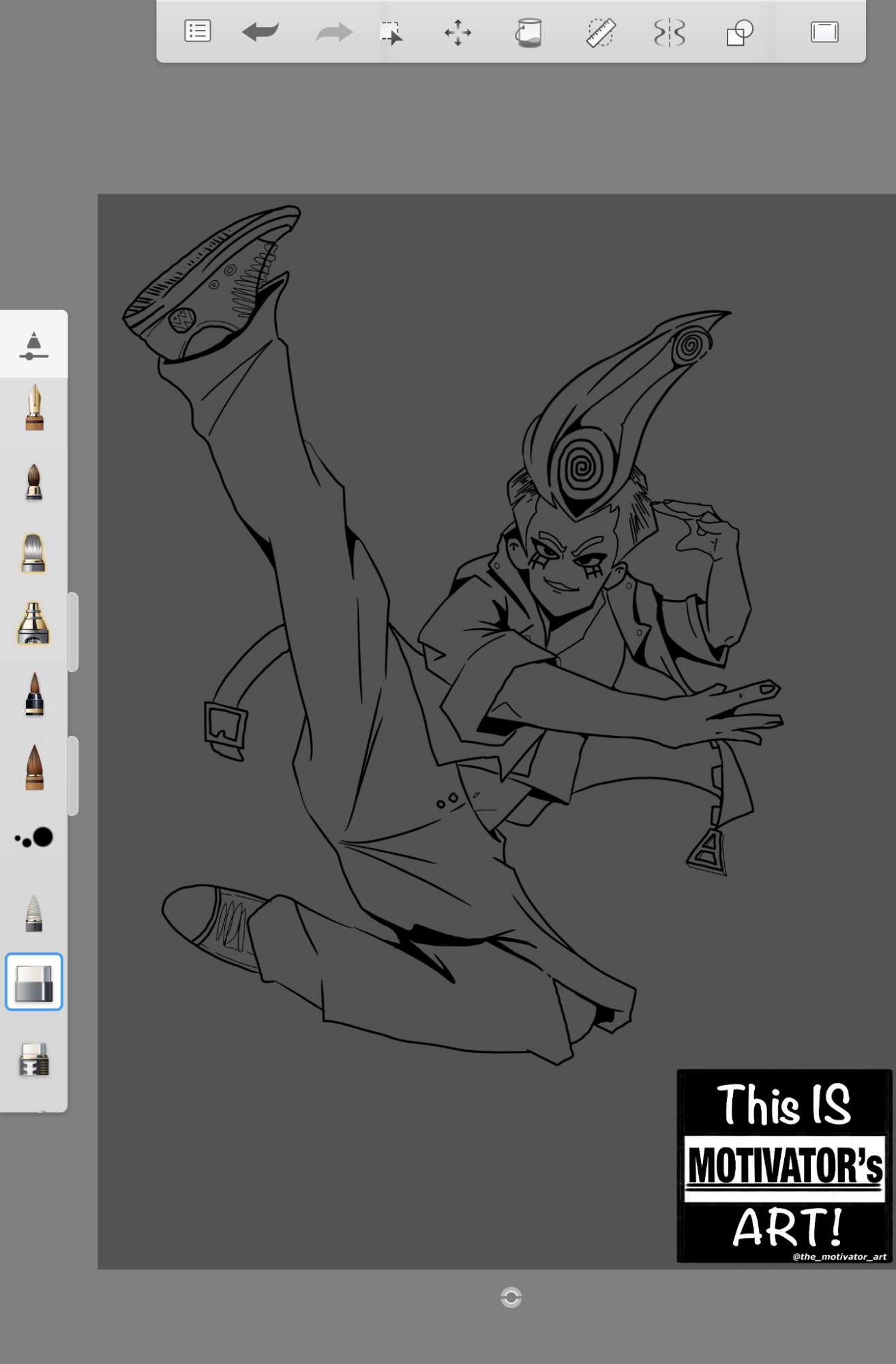Open the brush library at palette top

(33, 345)
